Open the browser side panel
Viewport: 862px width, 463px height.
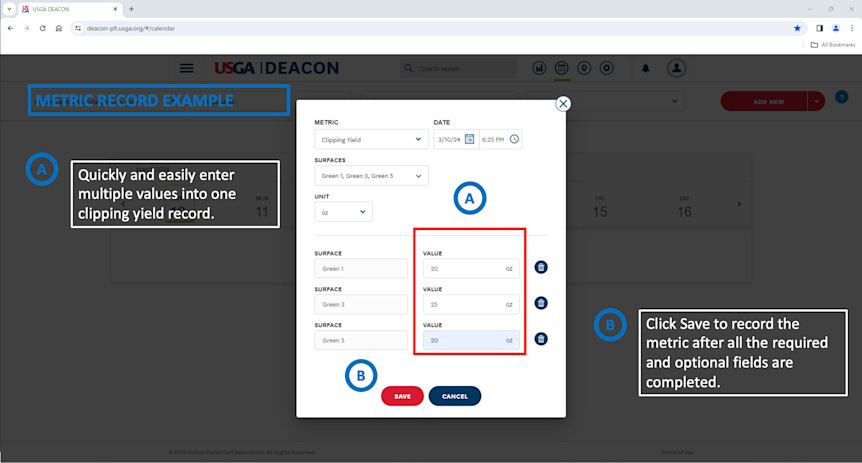(819, 28)
